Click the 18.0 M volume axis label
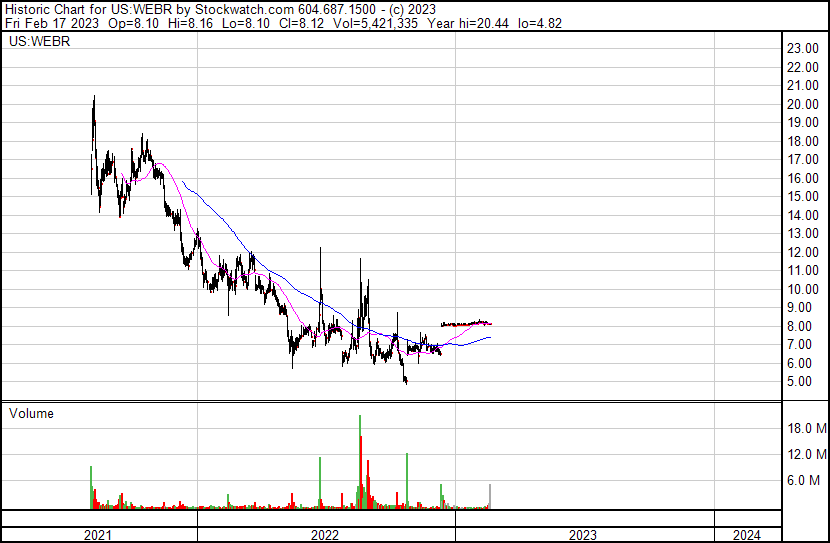830x543 pixels. (806, 428)
